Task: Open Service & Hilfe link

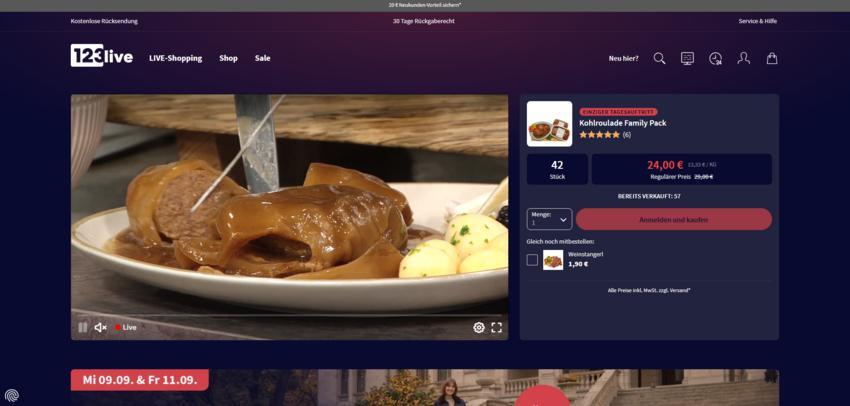Action: click(757, 21)
